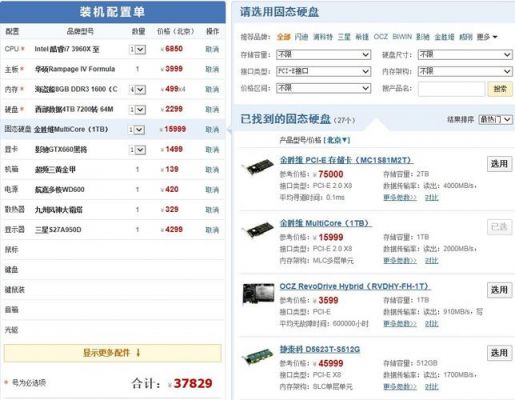Select the 鼠标 category row
The width and height of the screenshot is (515, 400).
[x=113, y=250]
